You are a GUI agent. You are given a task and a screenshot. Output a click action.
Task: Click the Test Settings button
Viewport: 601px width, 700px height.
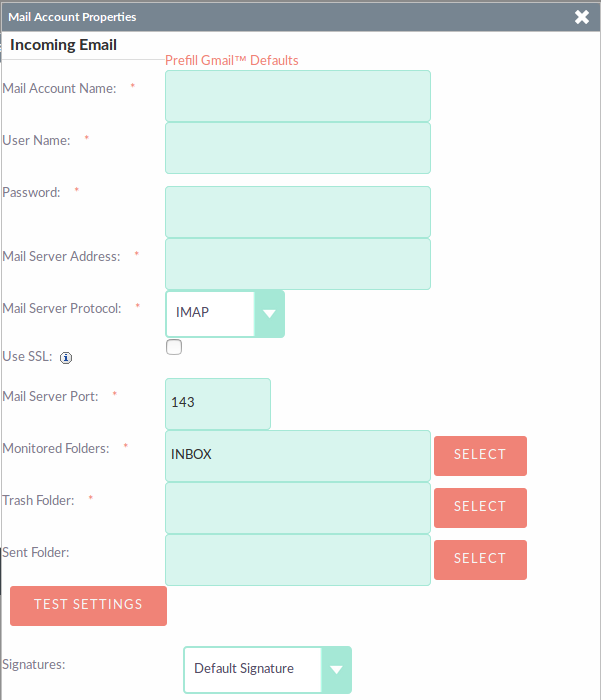[x=88, y=606]
